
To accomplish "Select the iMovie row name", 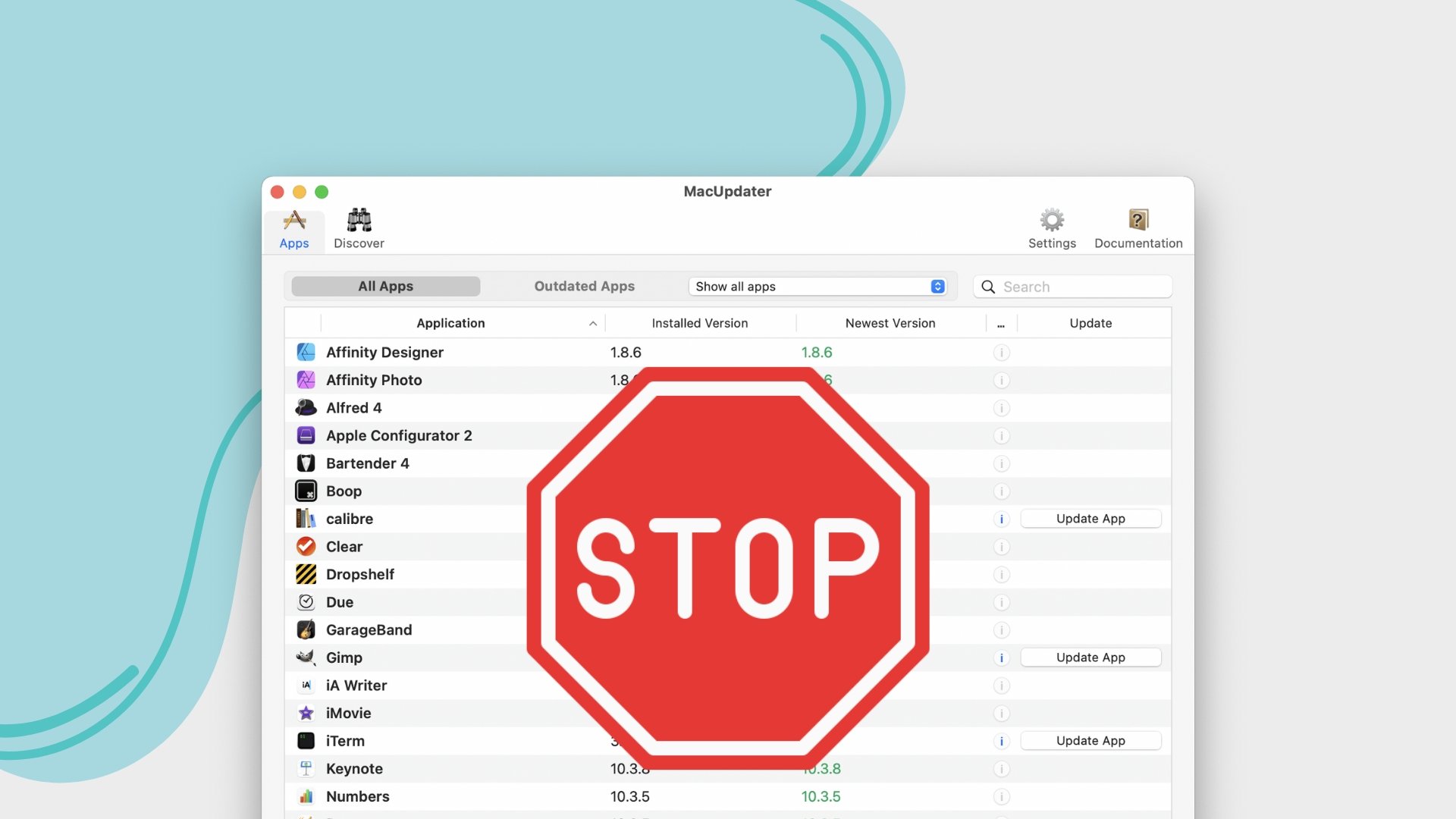I will pyautogui.click(x=348, y=714).
